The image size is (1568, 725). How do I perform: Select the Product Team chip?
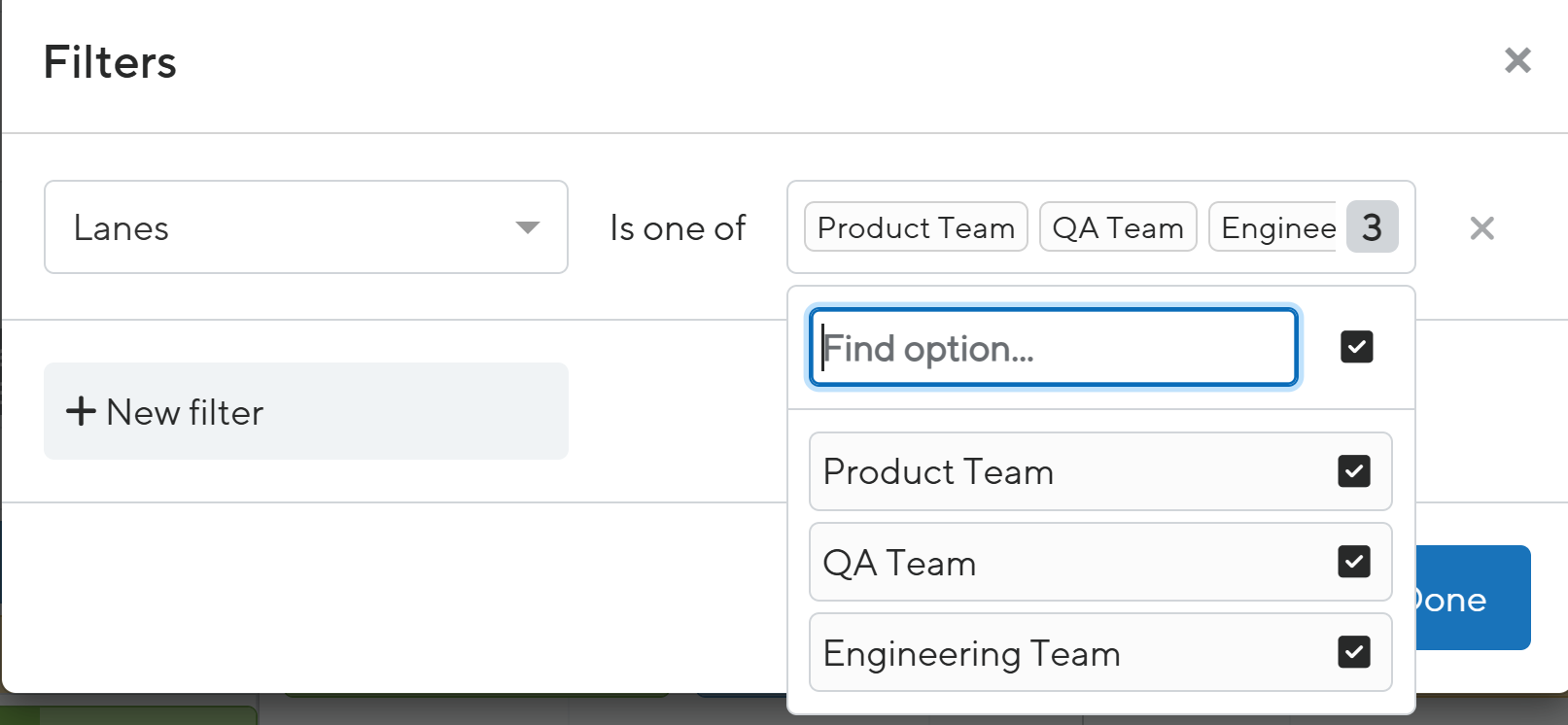point(915,226)
